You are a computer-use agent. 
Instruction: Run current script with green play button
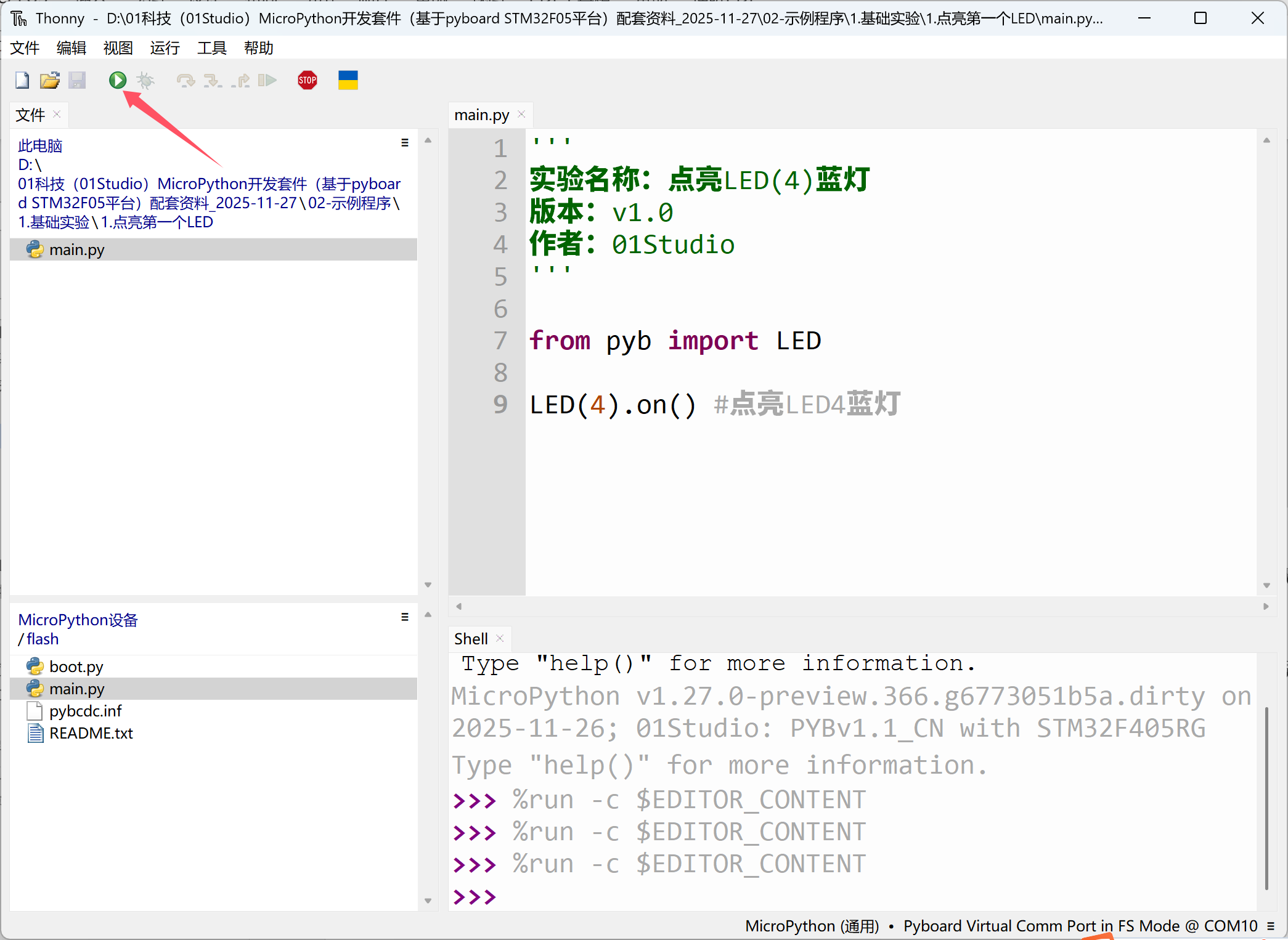pos(118,80)
